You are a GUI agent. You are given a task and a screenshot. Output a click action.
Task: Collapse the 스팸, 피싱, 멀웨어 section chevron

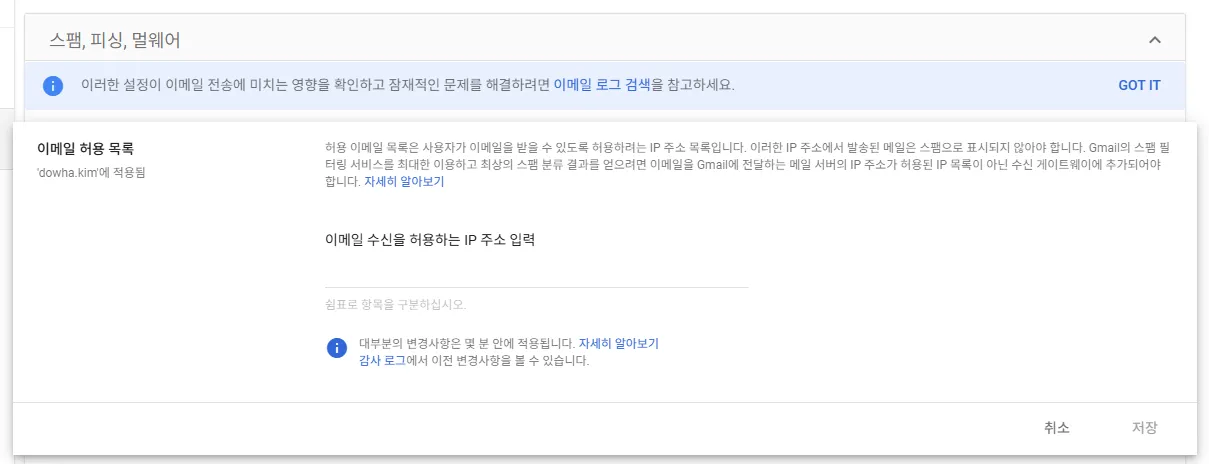coord(1155,40)
